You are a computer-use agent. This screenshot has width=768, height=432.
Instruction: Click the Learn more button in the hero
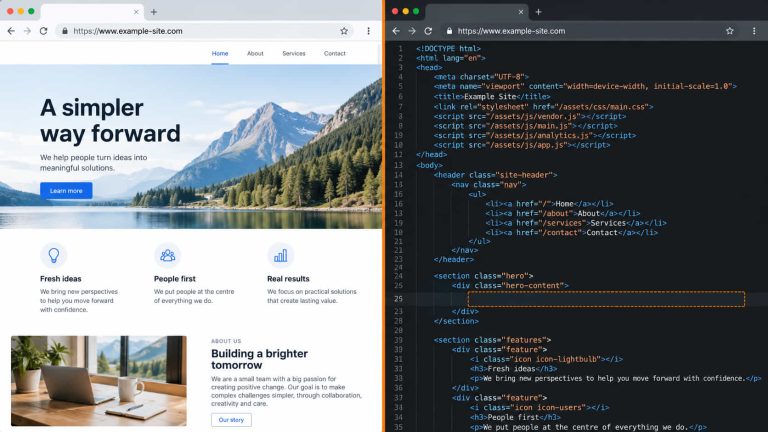[x=66, y=191]
